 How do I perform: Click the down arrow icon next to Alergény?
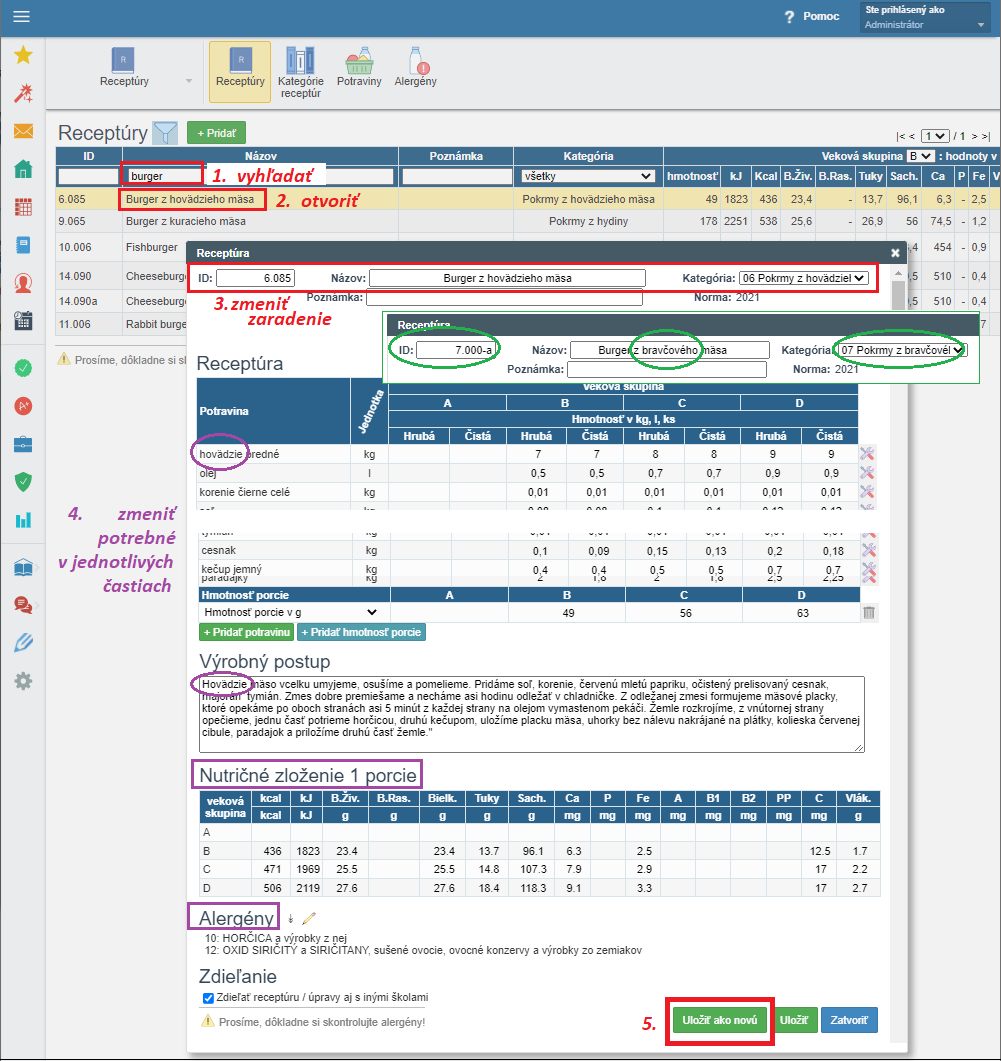click(290, 919)
